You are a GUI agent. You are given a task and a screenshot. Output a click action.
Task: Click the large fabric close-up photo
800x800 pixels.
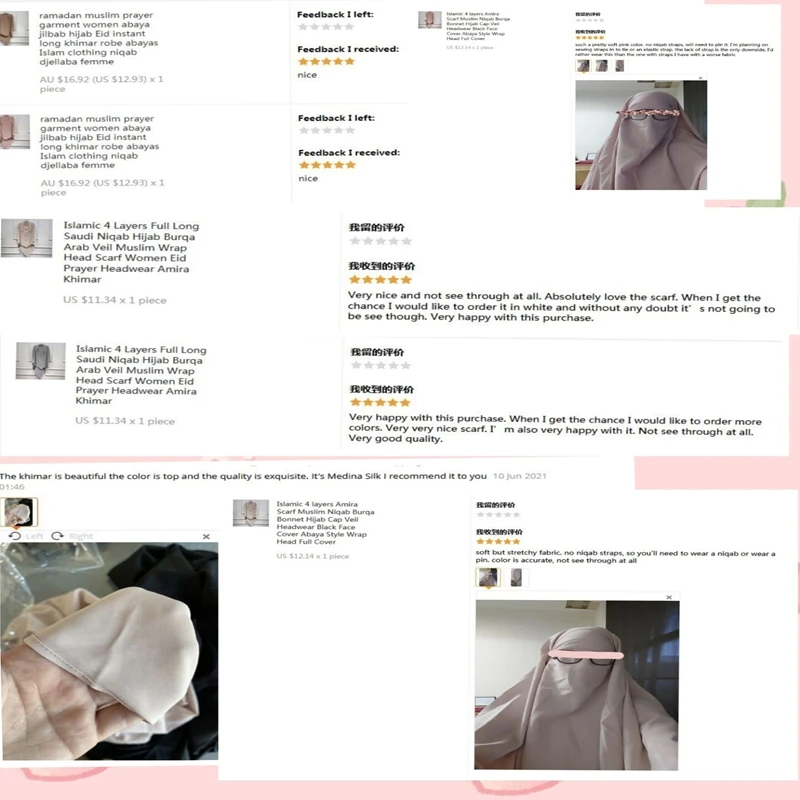click(109, 651)
